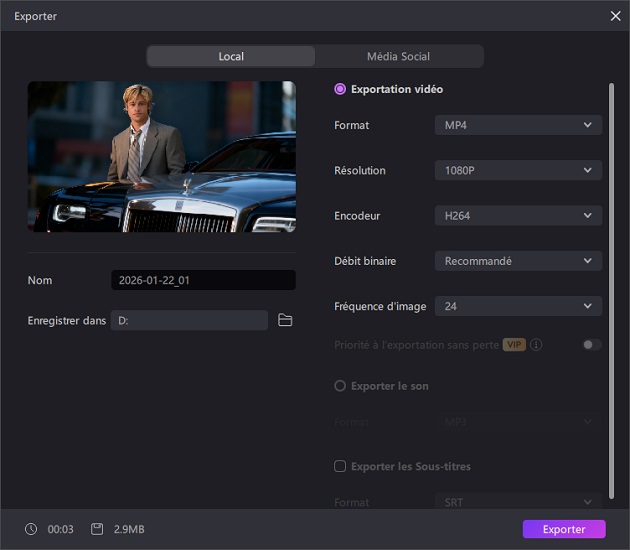Switch to the Local tab

click(231, 56)
